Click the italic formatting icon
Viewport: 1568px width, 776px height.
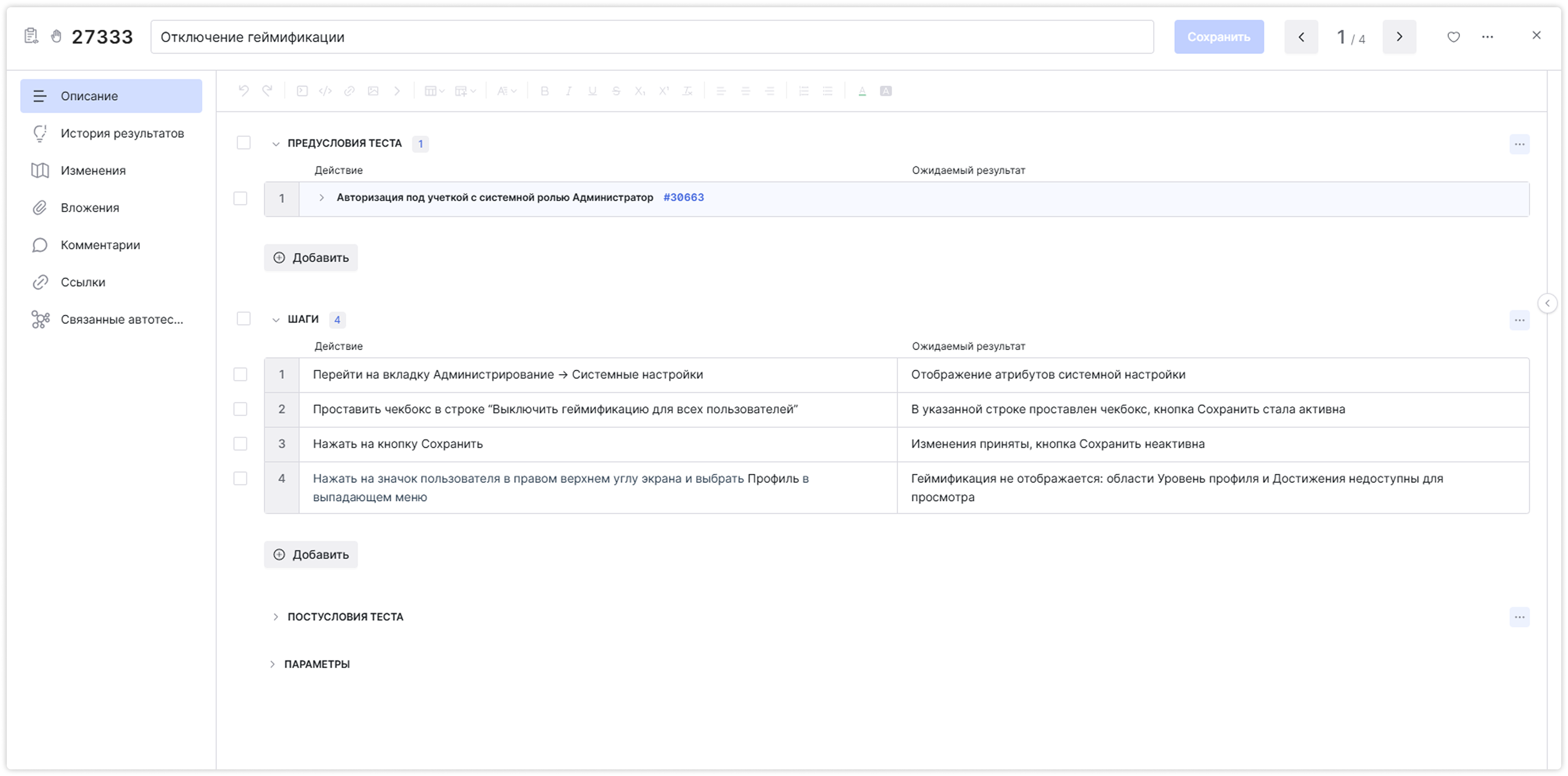point(569,91)
